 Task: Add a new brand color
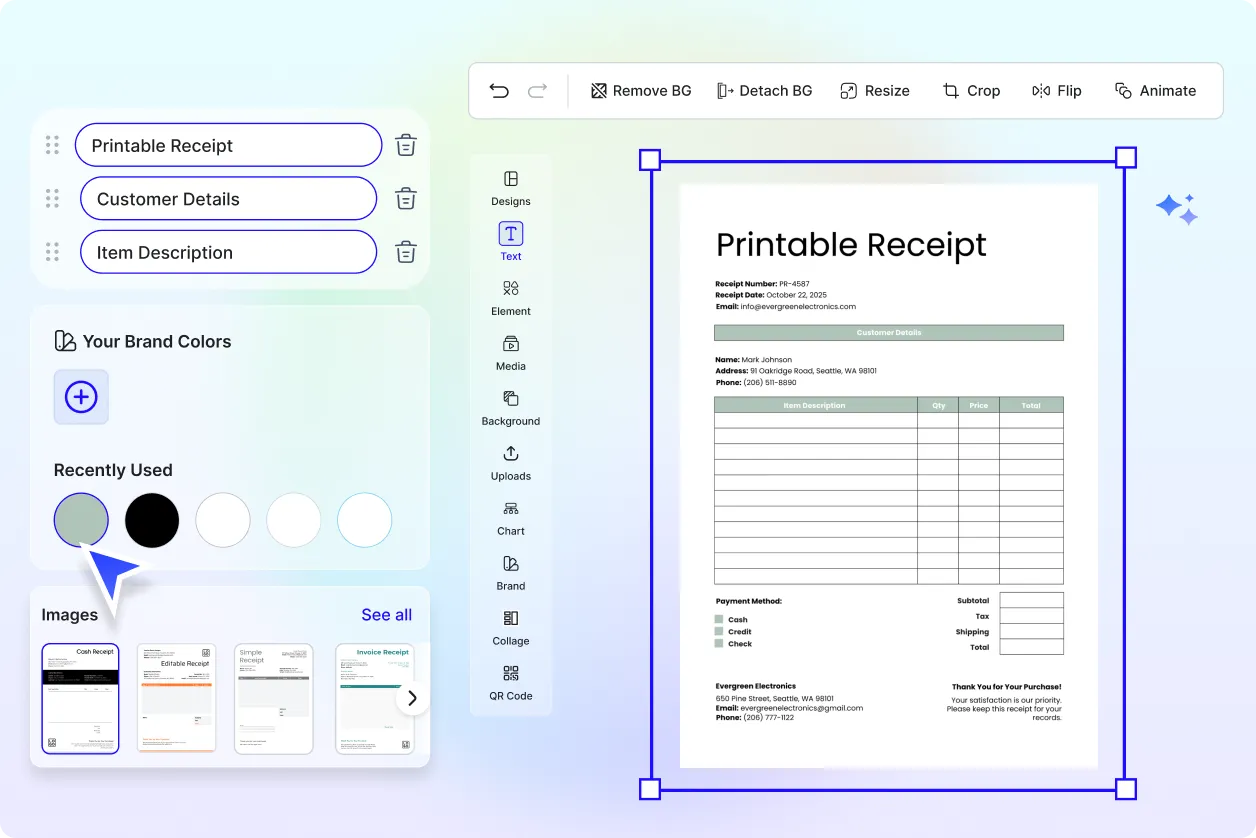click(x=81, y=397)
